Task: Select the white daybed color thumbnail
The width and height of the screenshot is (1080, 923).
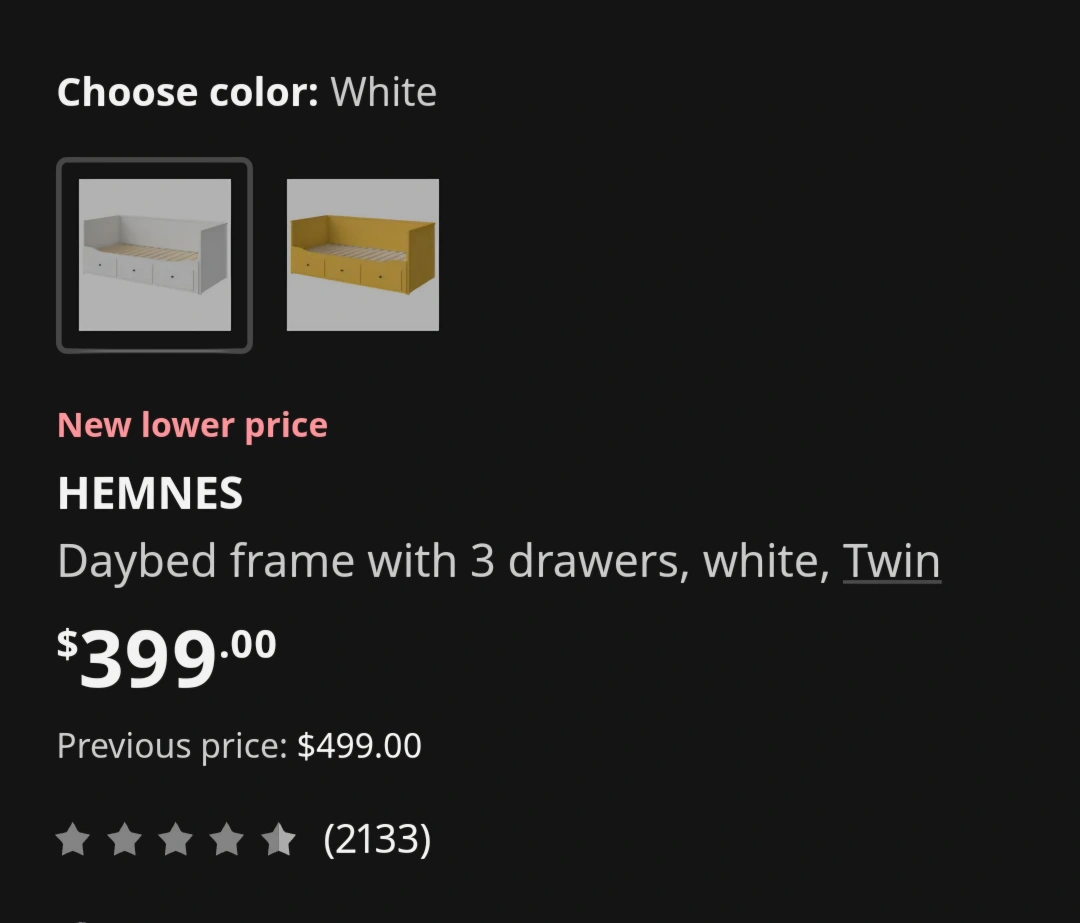Action: (154, 255)
